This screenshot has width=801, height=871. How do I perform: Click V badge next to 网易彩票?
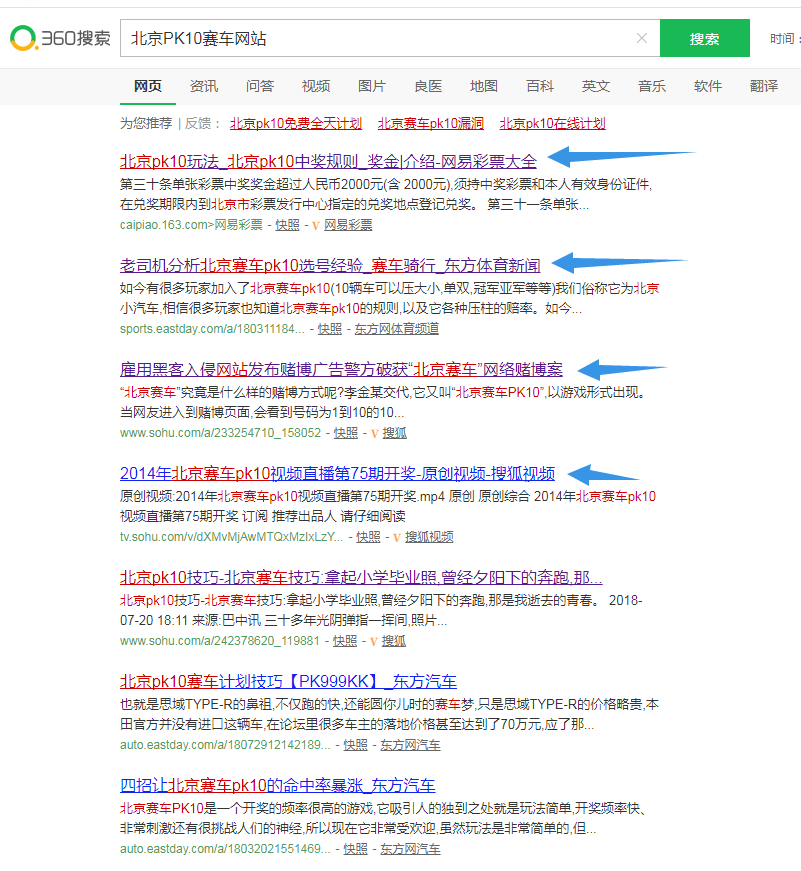(316, 226)
